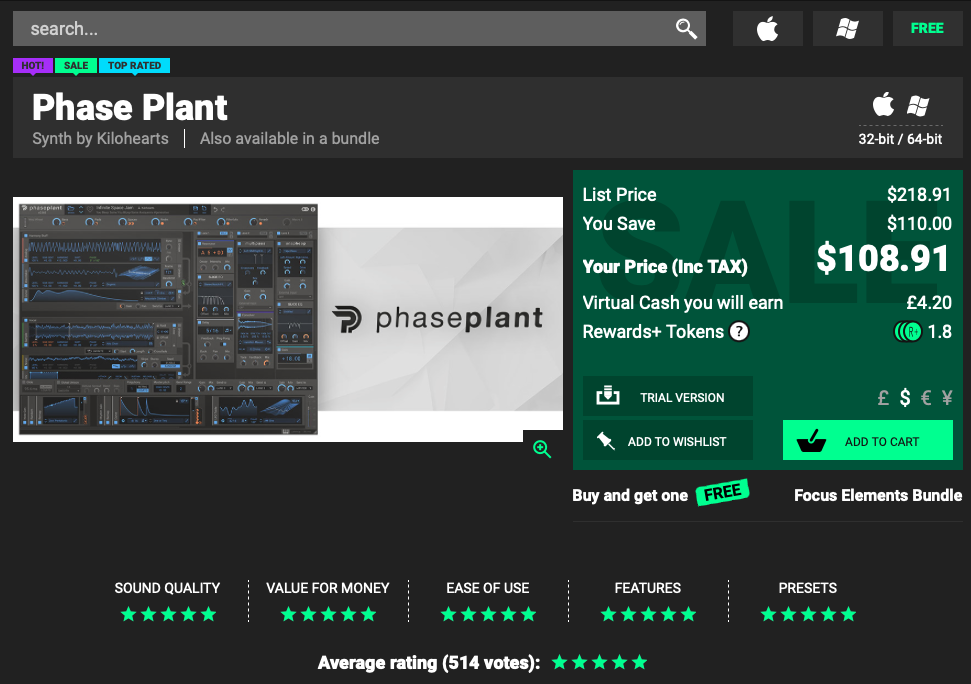This screenshot has height=684, width=971.
Task: Click the Apple compatibility icon in header
Action: pyautogui.click(x=884, y=105)
